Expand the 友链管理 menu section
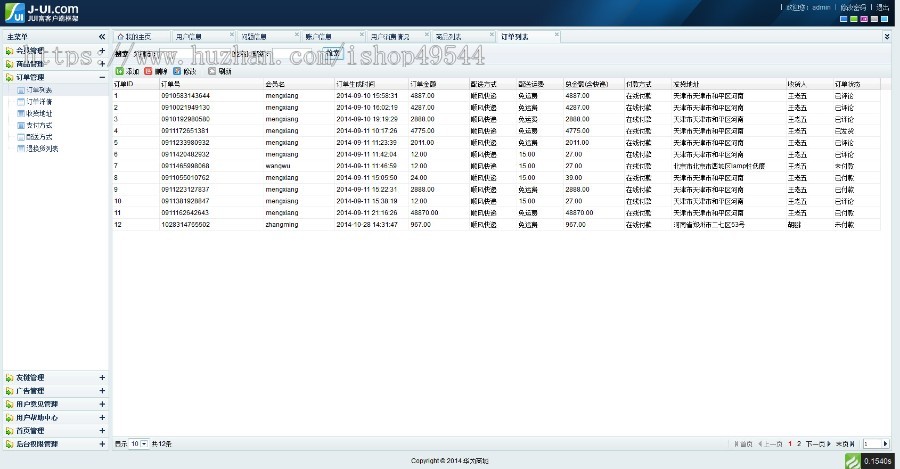Screen dimensions: 900x469 click(102, 378)
